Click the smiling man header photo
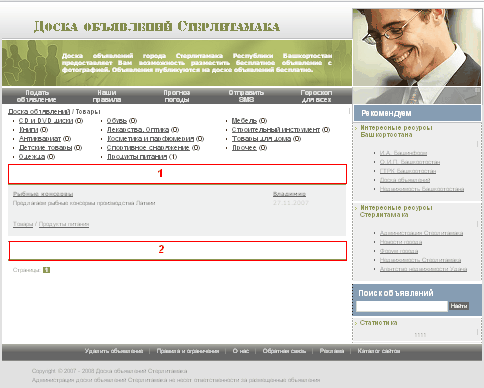Image resolution: width=484 pixels, height=388 pixels. [x=417, y=56]
